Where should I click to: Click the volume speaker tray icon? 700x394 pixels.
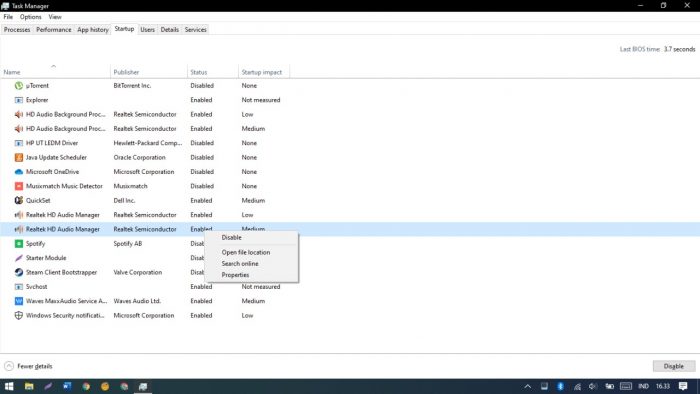[x=593, y=386]
